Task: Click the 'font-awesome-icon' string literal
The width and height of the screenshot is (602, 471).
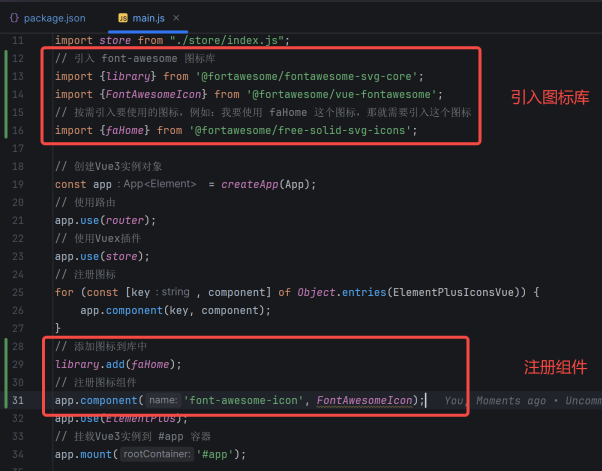Action: point(243,400)
